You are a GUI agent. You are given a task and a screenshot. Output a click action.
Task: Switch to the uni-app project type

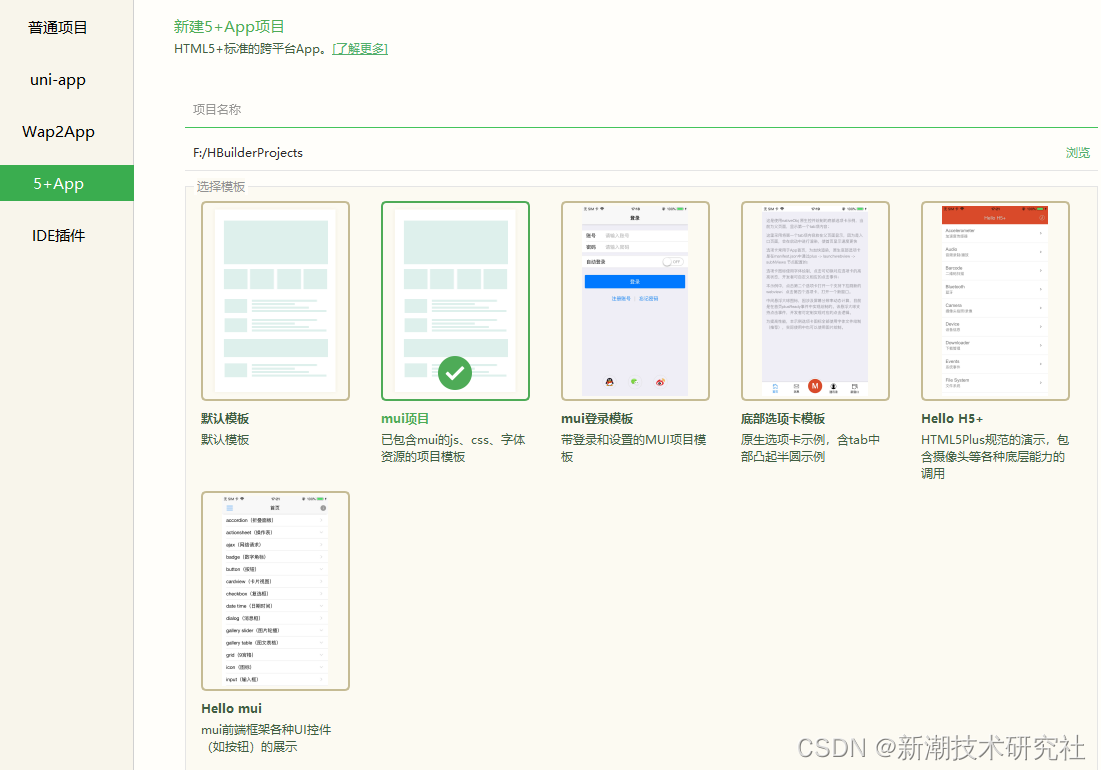58,79
